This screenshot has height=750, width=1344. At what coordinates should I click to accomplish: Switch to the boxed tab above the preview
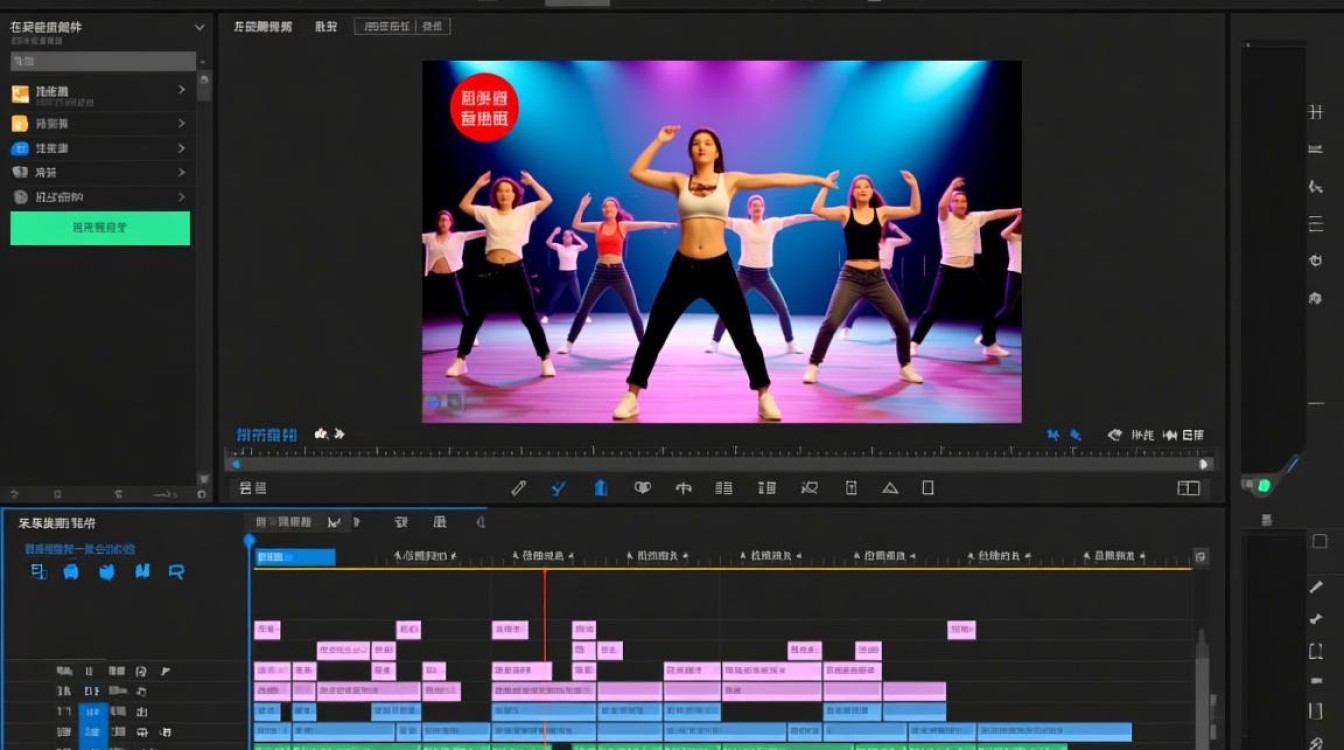coord(402,27)
